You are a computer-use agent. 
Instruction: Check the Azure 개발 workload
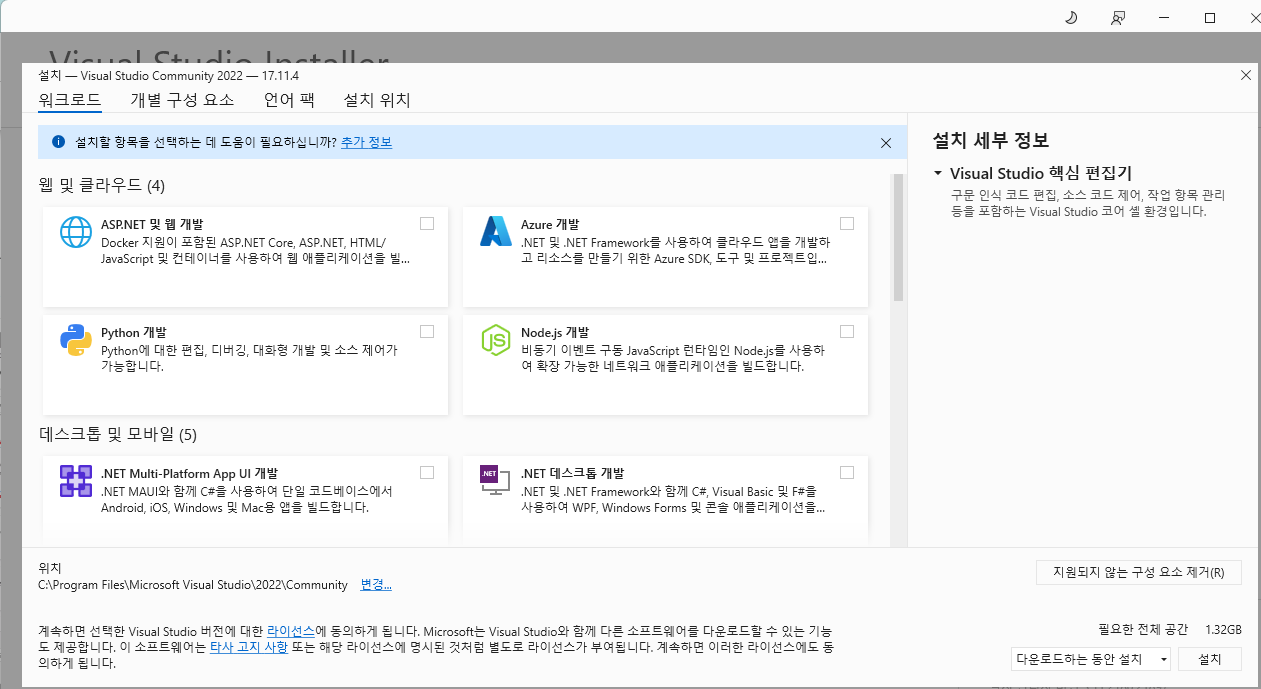pyautogui.click(x=847, y=223)
